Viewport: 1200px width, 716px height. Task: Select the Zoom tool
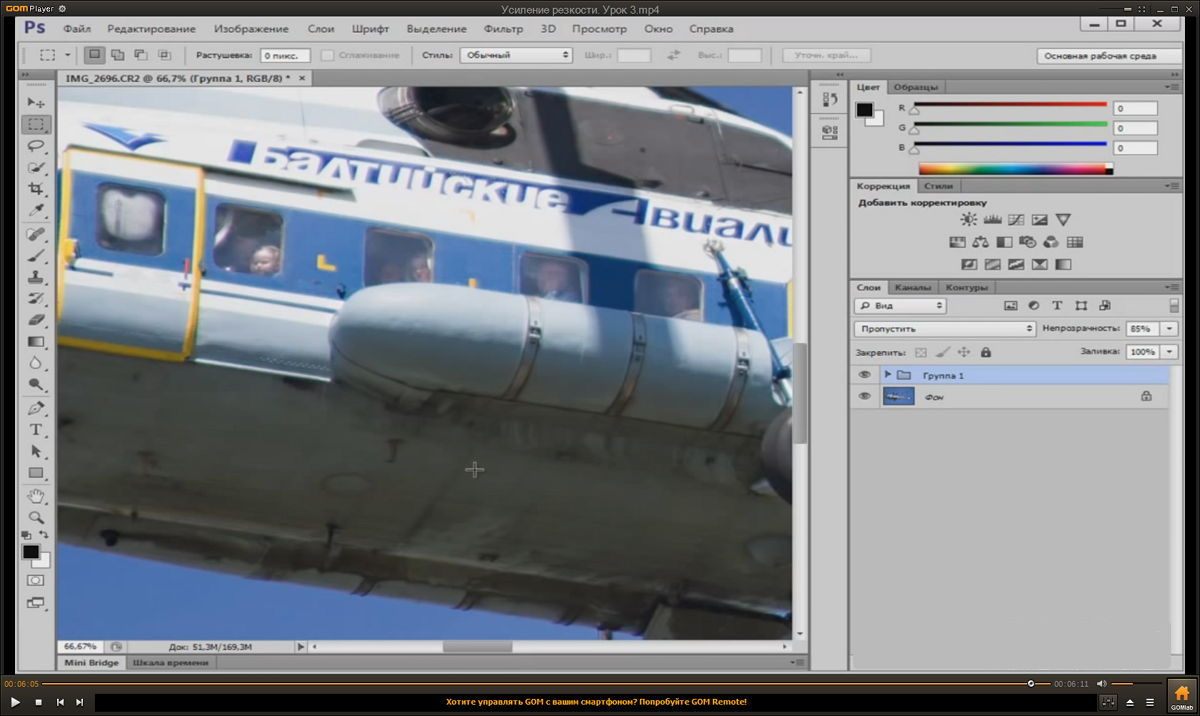(36, 517)
